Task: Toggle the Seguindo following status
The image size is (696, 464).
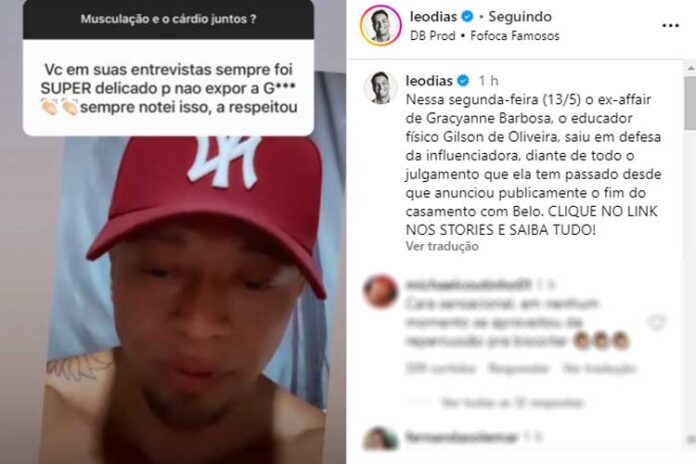Action: click(520, 17)
